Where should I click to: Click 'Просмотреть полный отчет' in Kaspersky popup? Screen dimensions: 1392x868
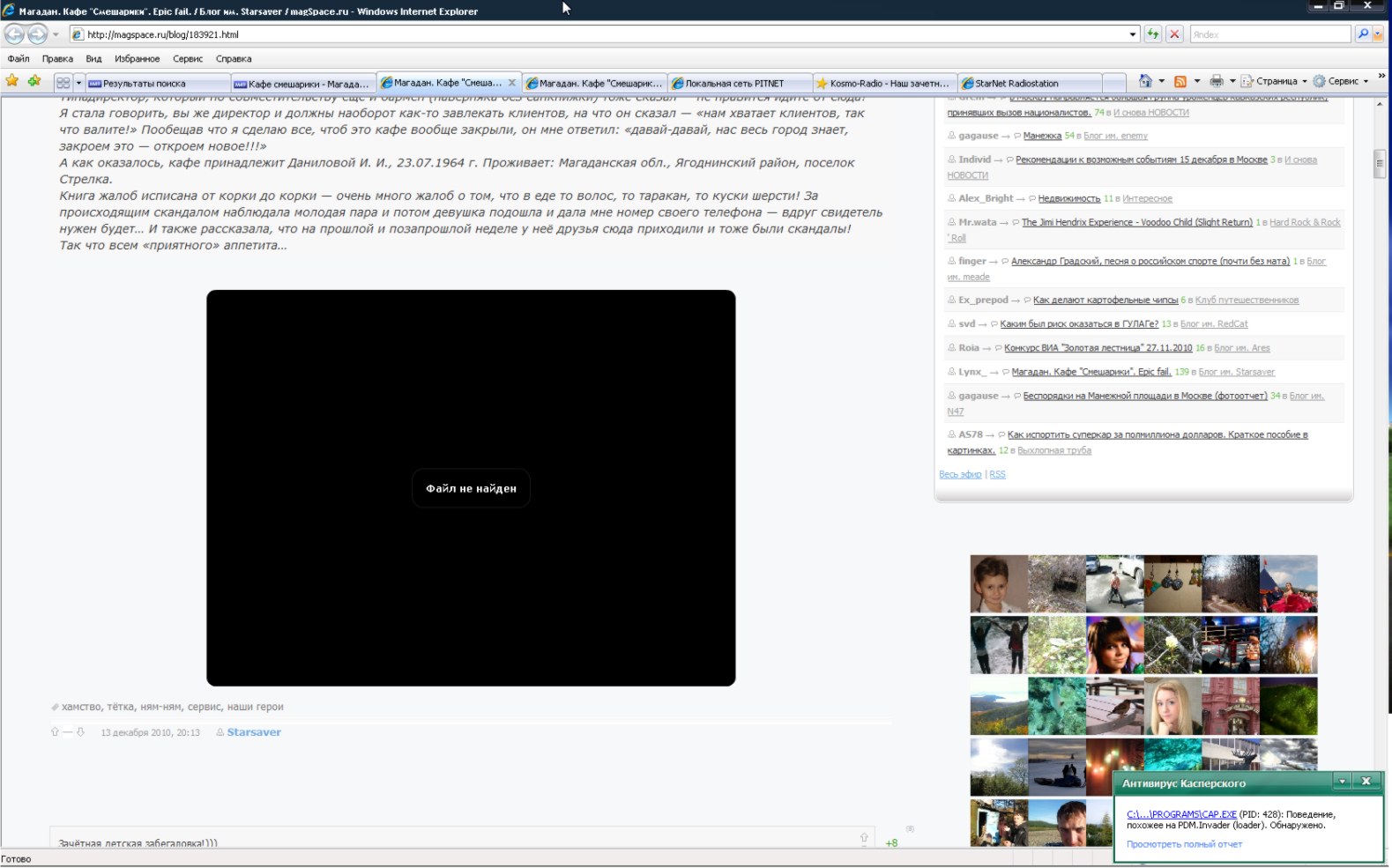point(1184,844)
